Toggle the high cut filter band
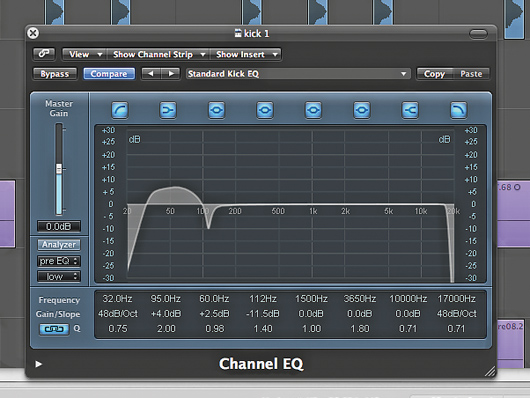530x398 pixels. click(458, 110)
